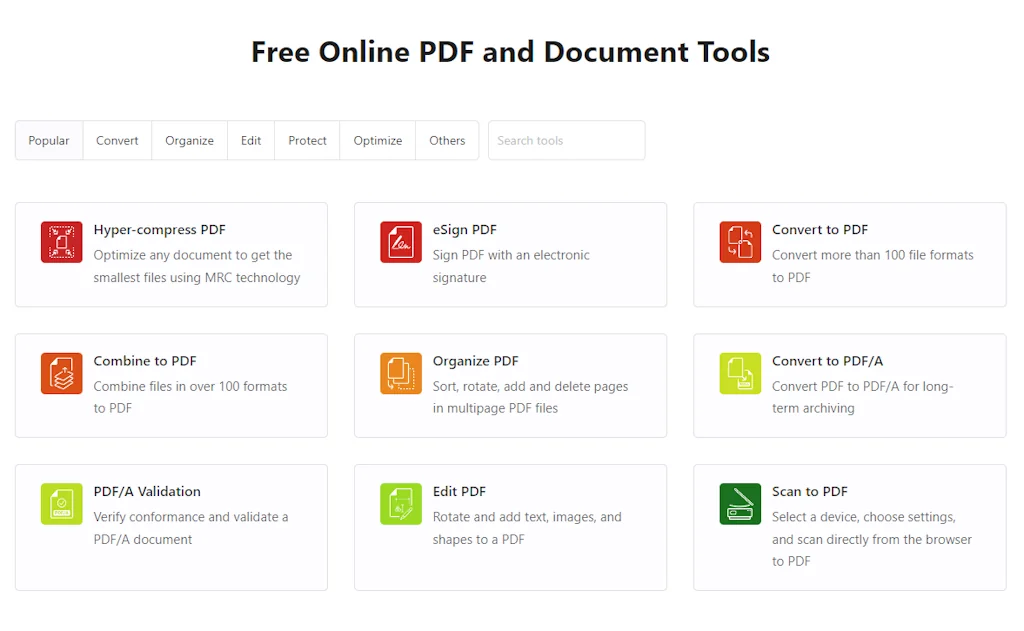Click the Convert to PDF icon
This screenshot has width=1024, height=631.
pos(740,241)
